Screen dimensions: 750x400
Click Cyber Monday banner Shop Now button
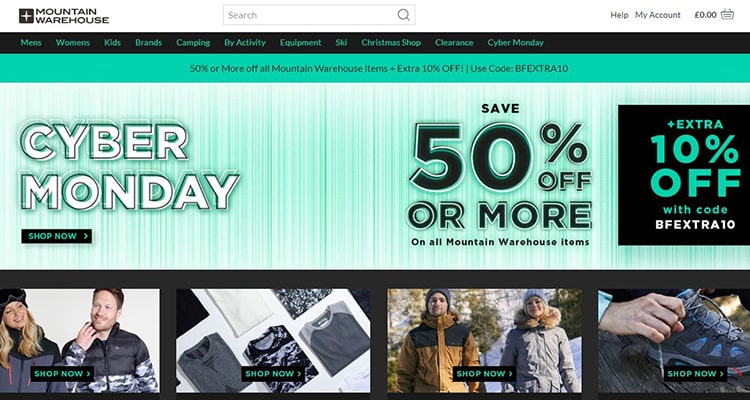coord(56,236)
